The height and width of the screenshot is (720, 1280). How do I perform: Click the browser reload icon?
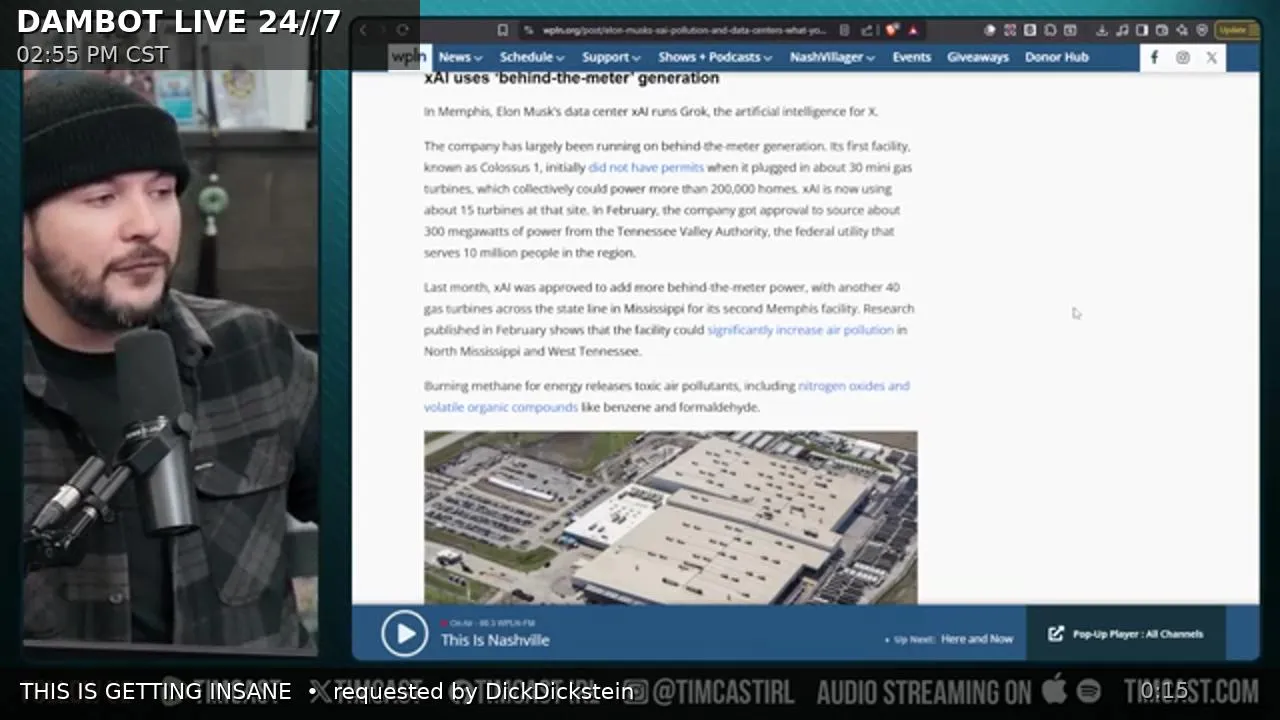tap(403, 30)
